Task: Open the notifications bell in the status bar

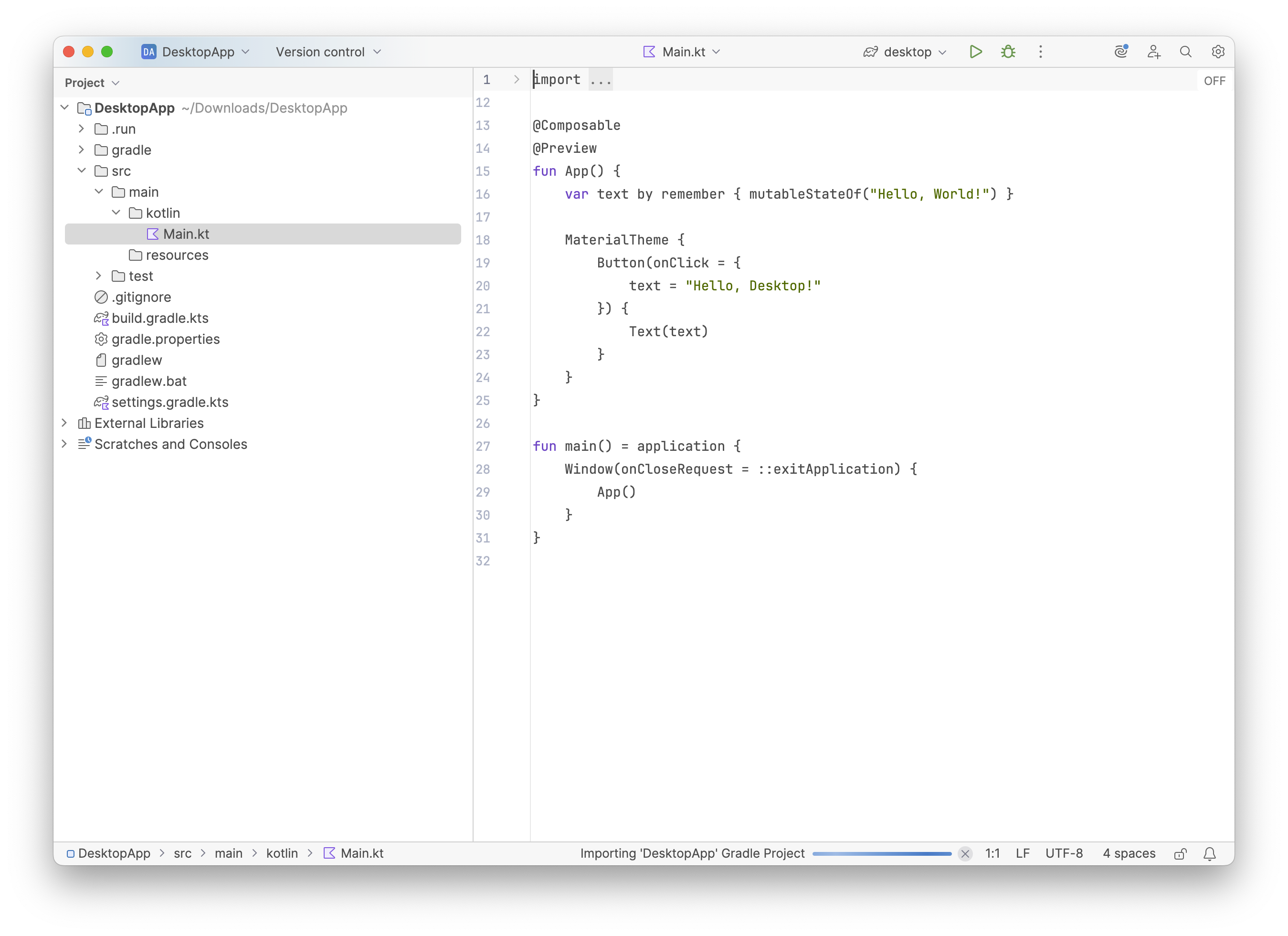Action: (1210, 853)
